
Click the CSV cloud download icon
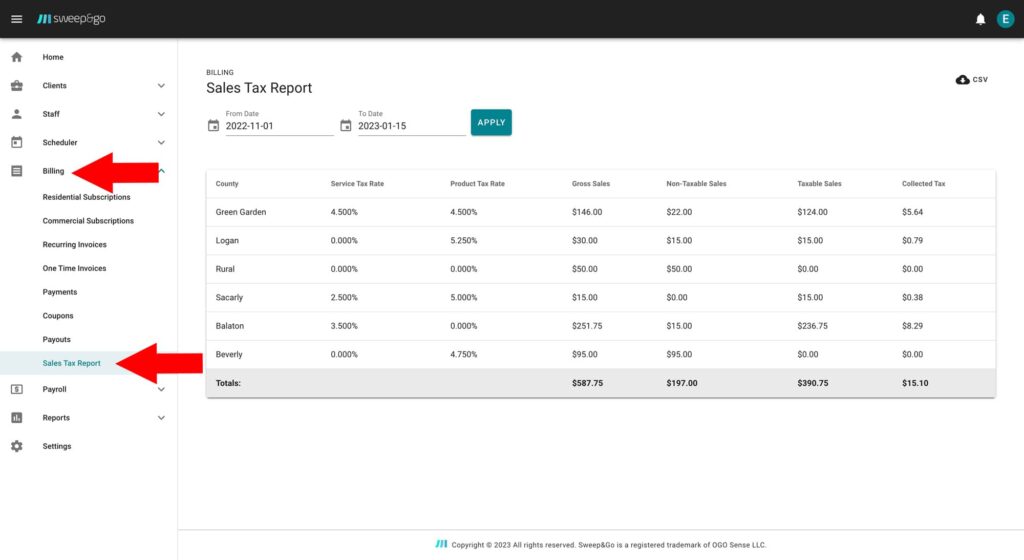[x=963, y=80]
